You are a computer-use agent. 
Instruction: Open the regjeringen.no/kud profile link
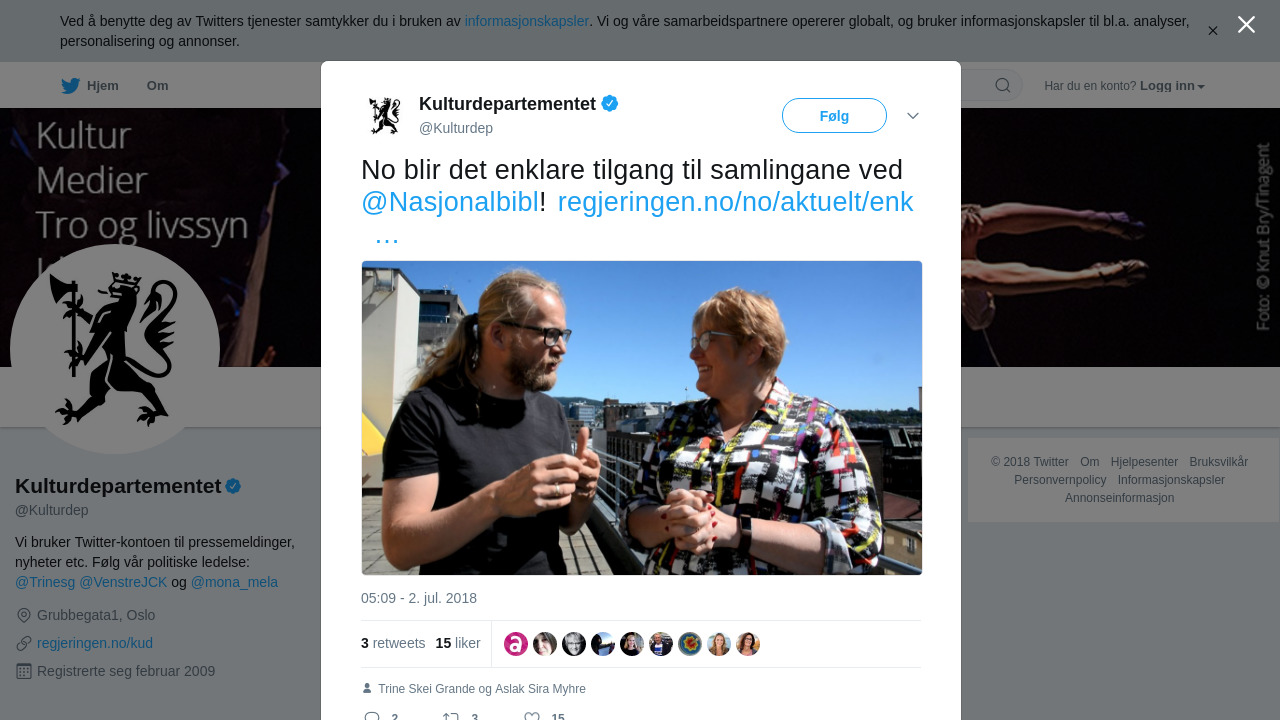95,643
